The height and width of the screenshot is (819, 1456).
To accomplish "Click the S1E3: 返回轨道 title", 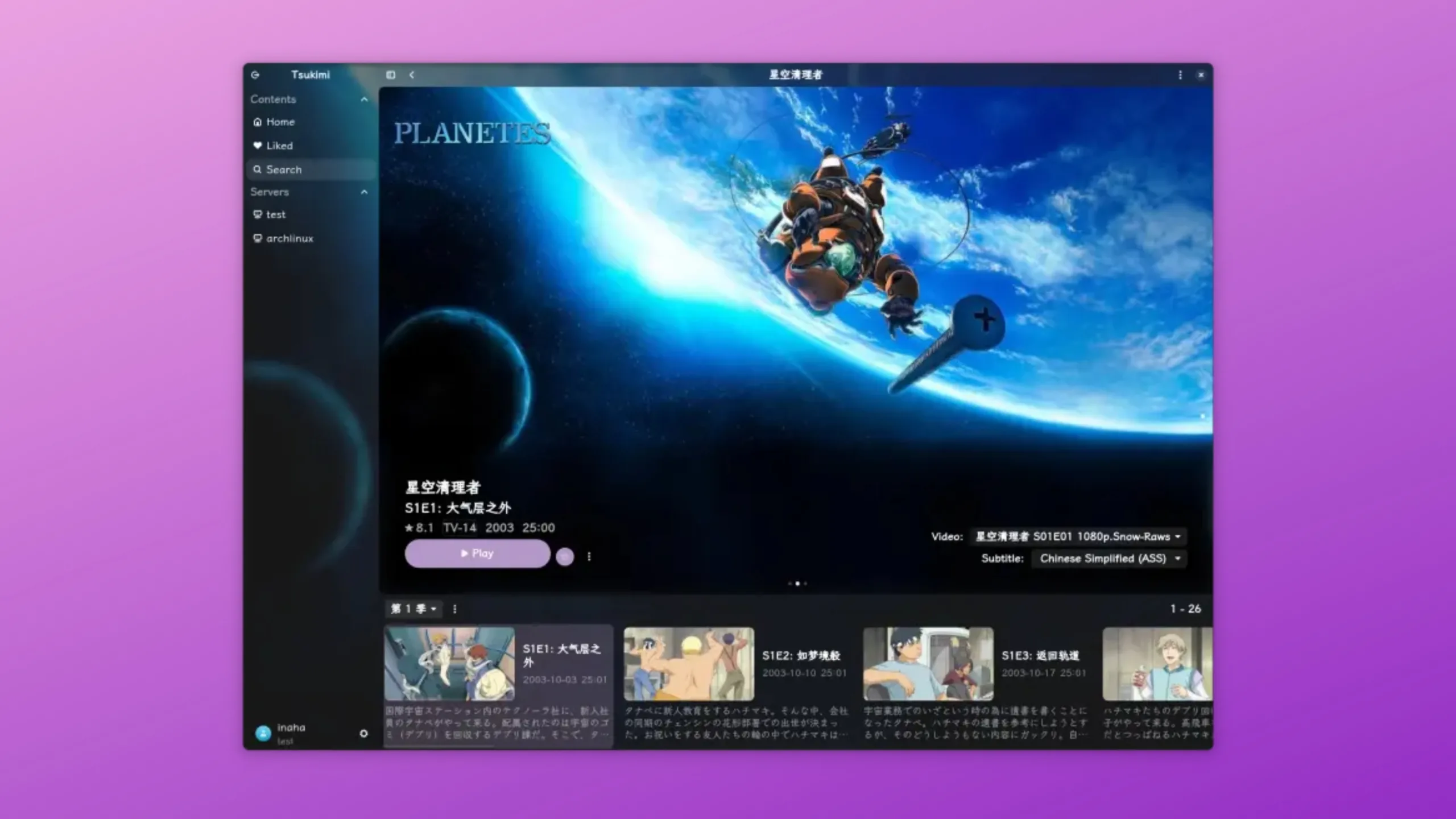I will [x=1040, y=655].
